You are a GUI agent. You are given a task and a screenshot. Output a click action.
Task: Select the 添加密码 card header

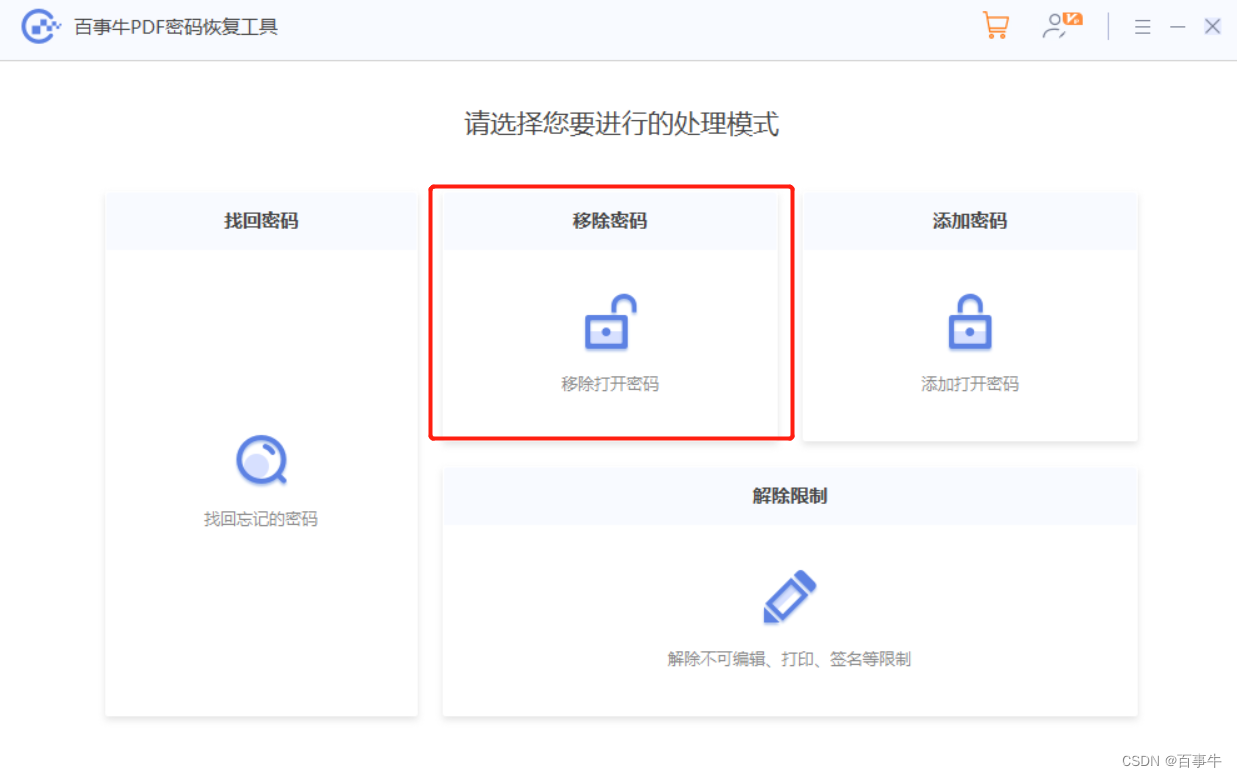pyautogui.click(x=969, y=221)
